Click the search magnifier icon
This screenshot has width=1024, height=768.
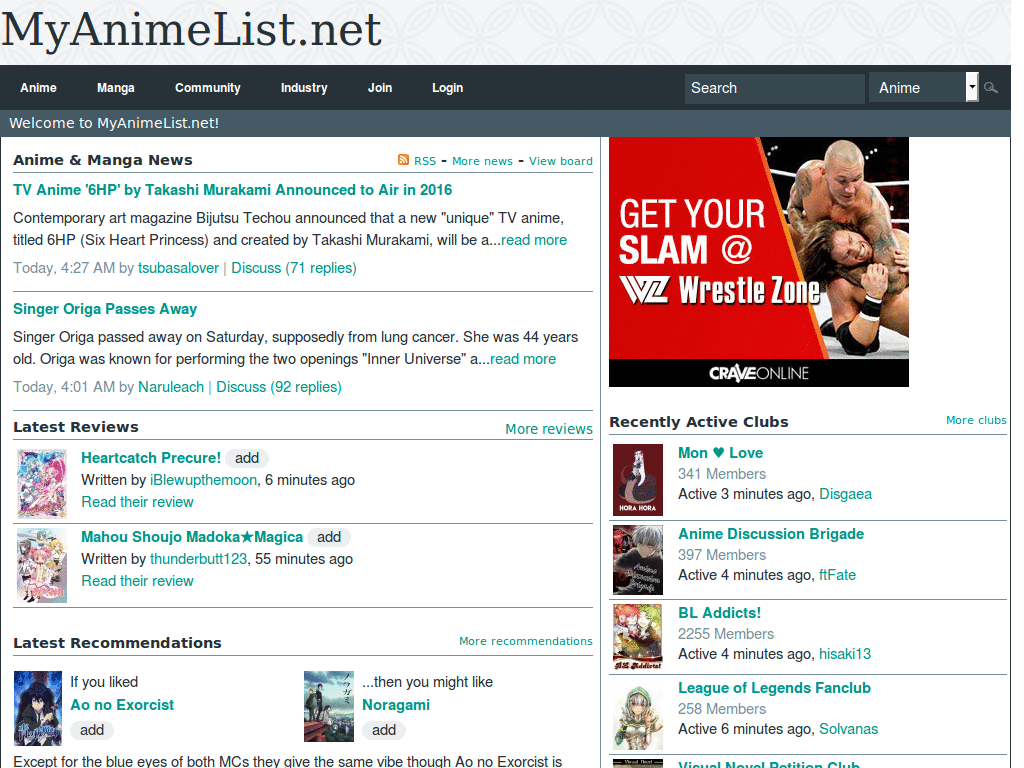point(991,88)
